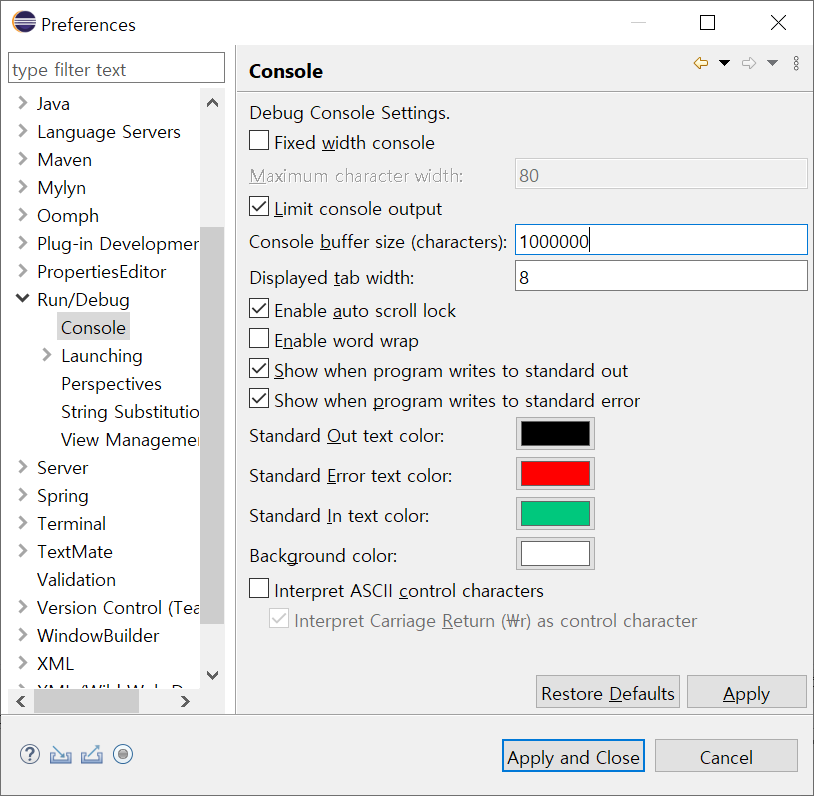Toggle Show when program writes to standard error
The width and height of the screenshot is (814, 796).
click(259, 399)
